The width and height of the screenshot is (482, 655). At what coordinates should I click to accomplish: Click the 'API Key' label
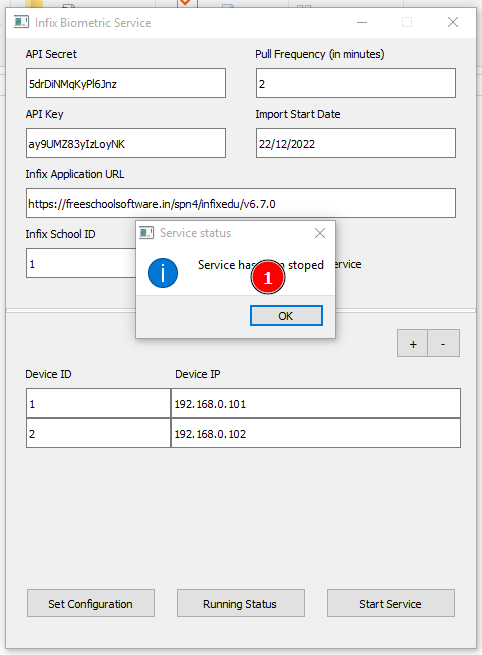44,114
